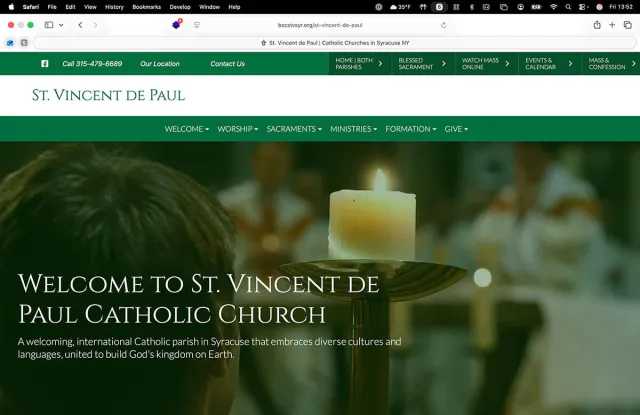
Task: Expand the Worship menu
Action: tap(238, 129)
